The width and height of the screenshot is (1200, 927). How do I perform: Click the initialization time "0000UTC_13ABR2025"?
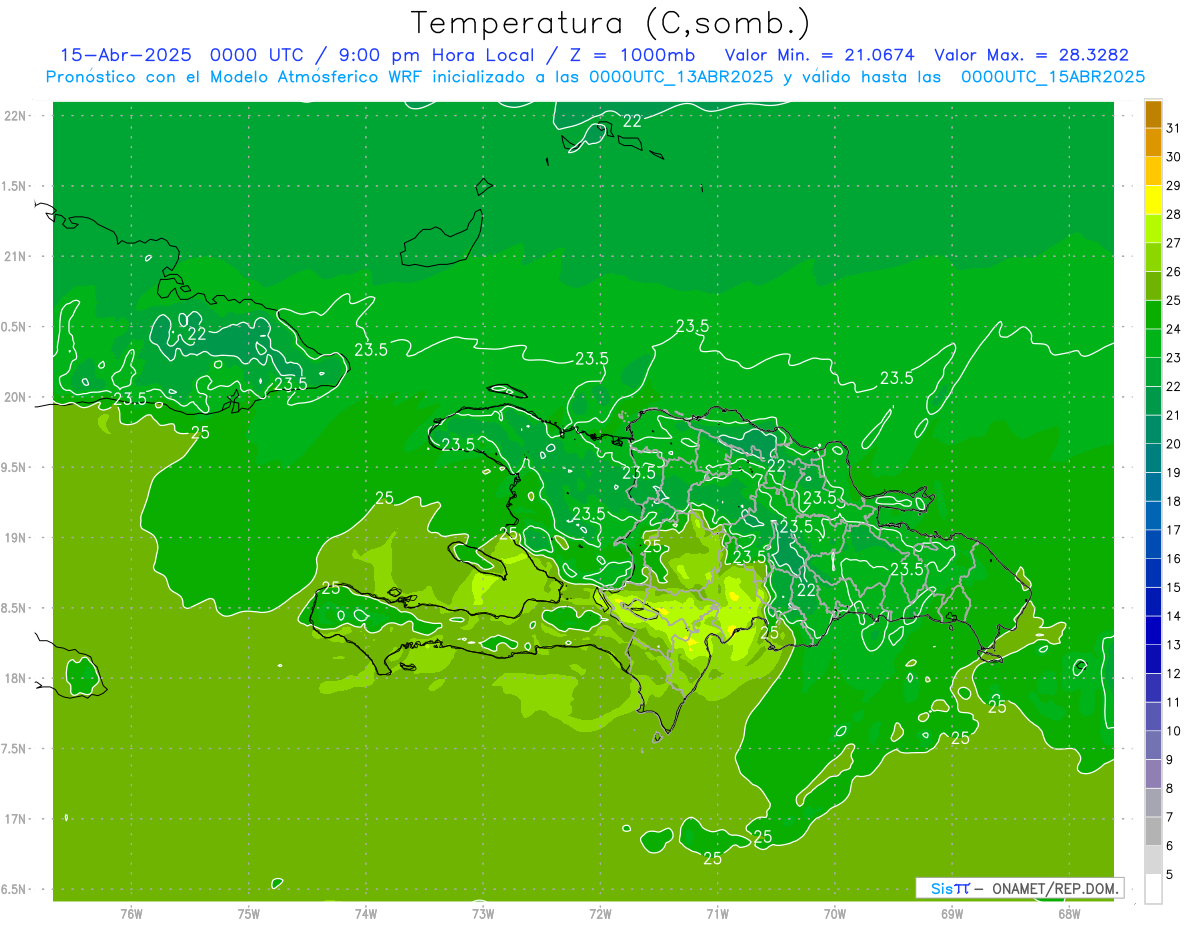click(x=682, y=77)
